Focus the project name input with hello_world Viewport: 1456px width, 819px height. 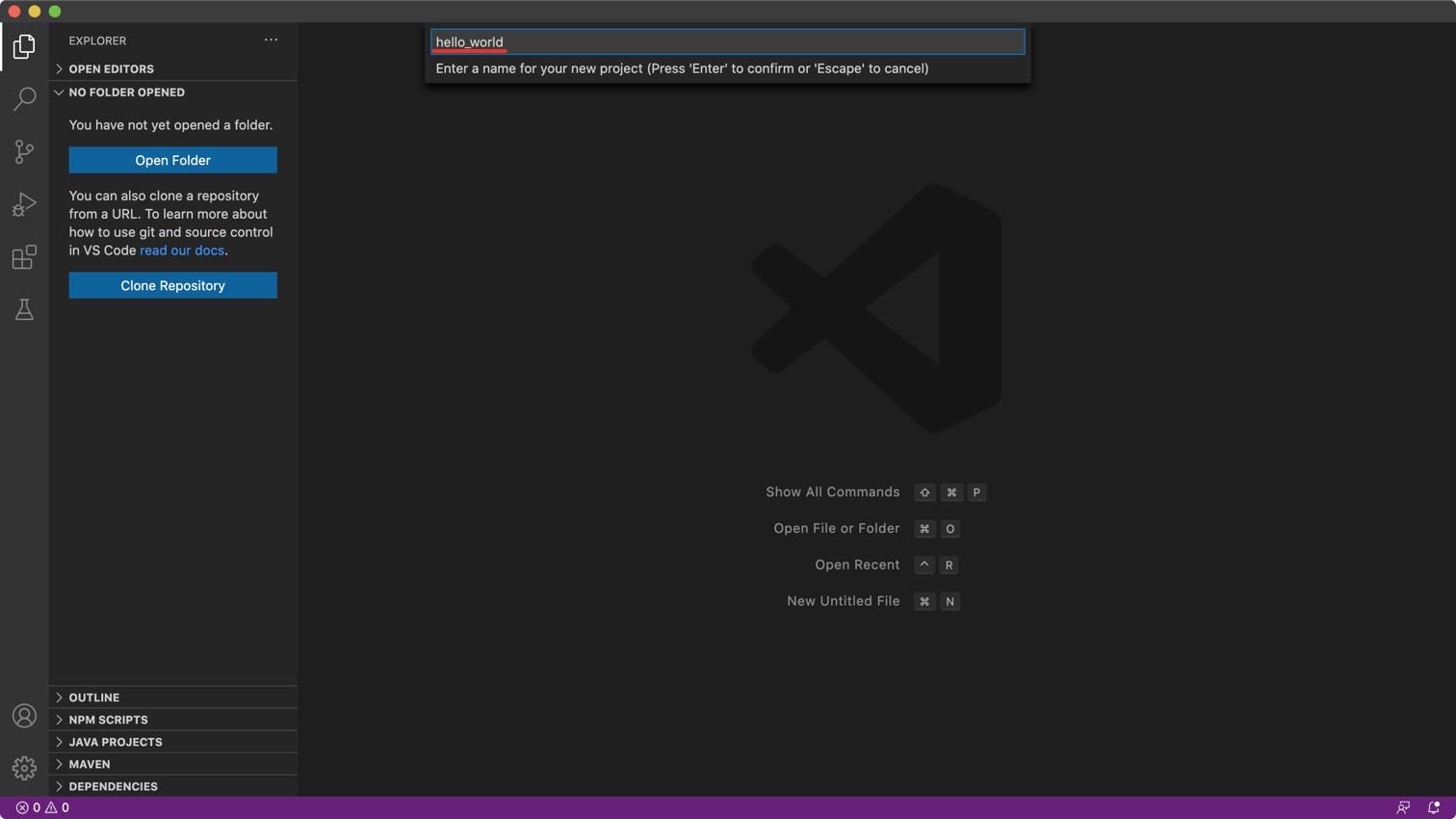coord(728,41)
